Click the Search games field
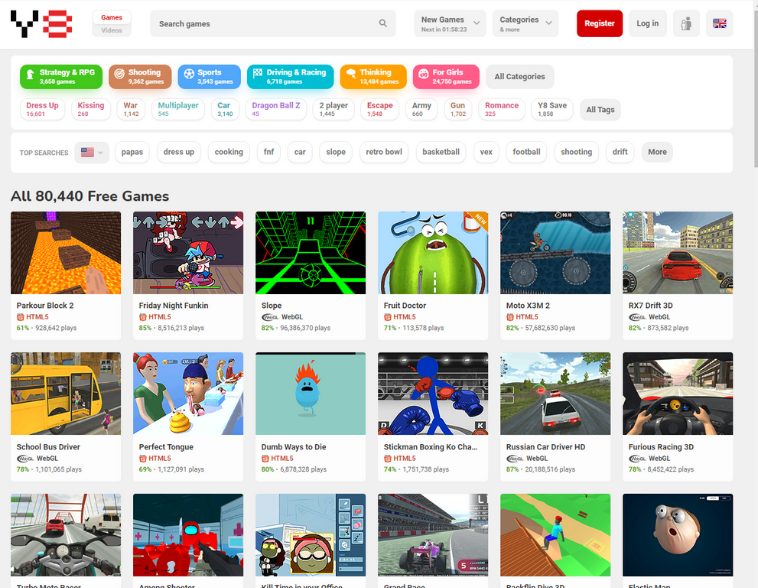The height and width of the screenshot is (588, 758). click(273, 23)
